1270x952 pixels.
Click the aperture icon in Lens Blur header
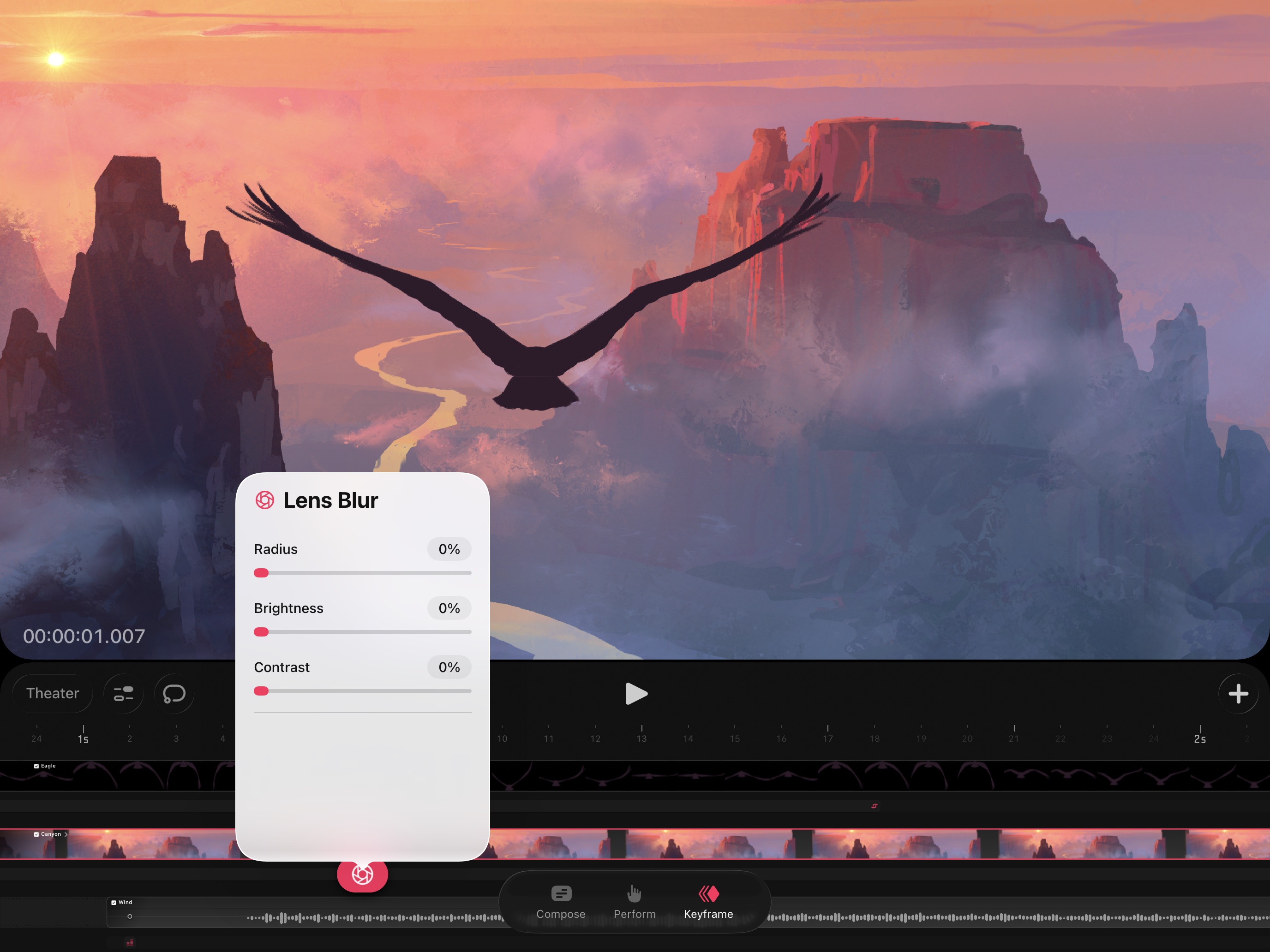pos(265,500)
